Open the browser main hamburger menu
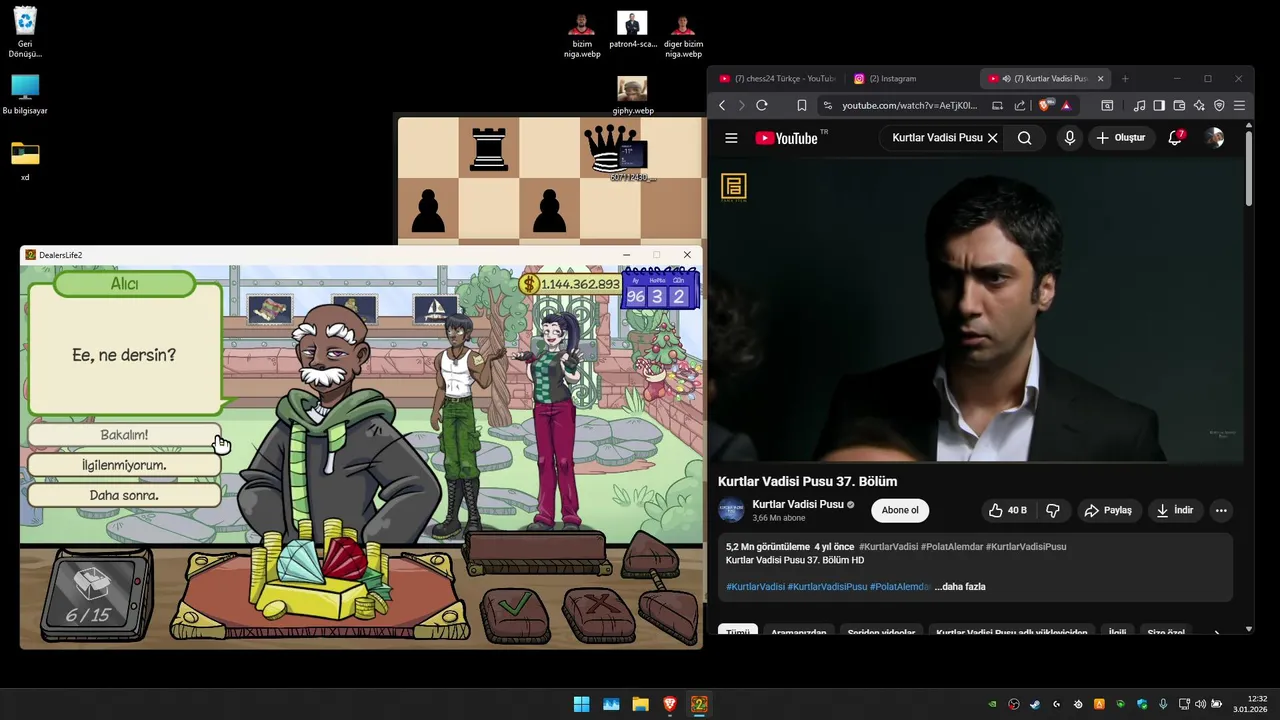The image size is (1280, 720). [1239, 105]
